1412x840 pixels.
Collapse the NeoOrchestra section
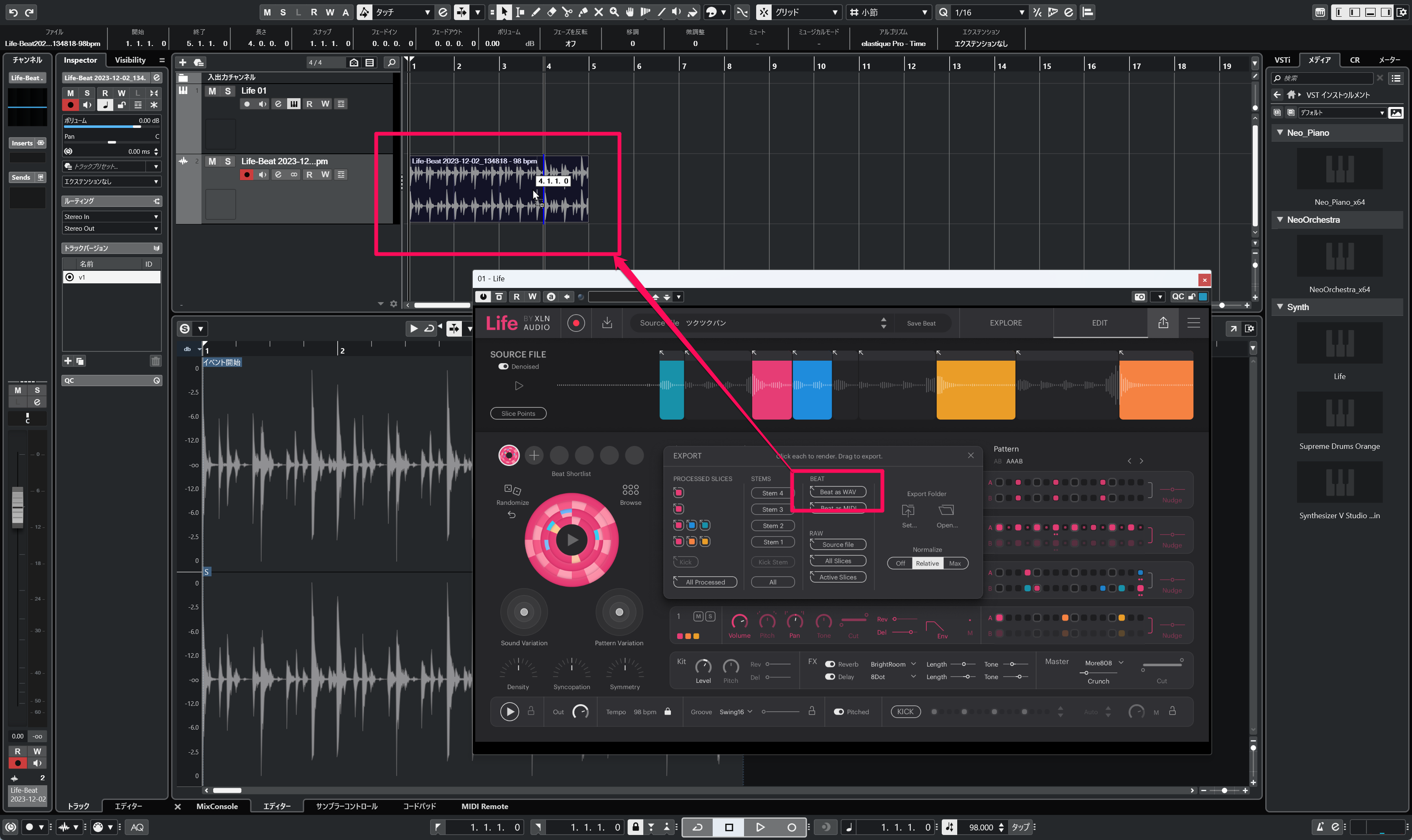pyautogui.click(x=1280, y=220)
